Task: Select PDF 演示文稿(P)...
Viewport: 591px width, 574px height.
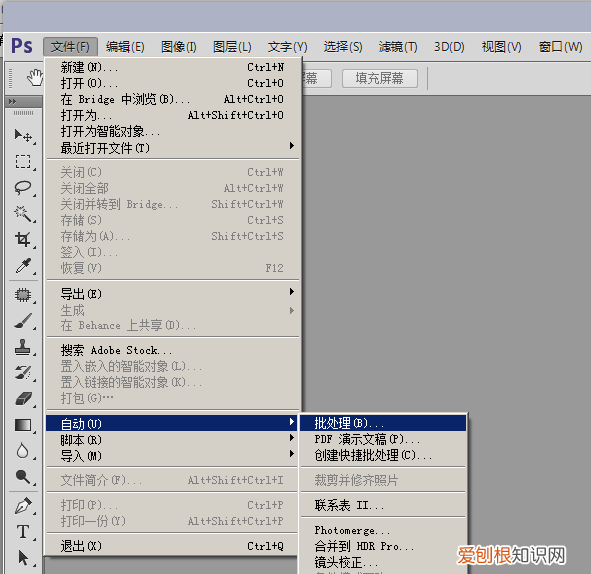Action: click(383, 439)
